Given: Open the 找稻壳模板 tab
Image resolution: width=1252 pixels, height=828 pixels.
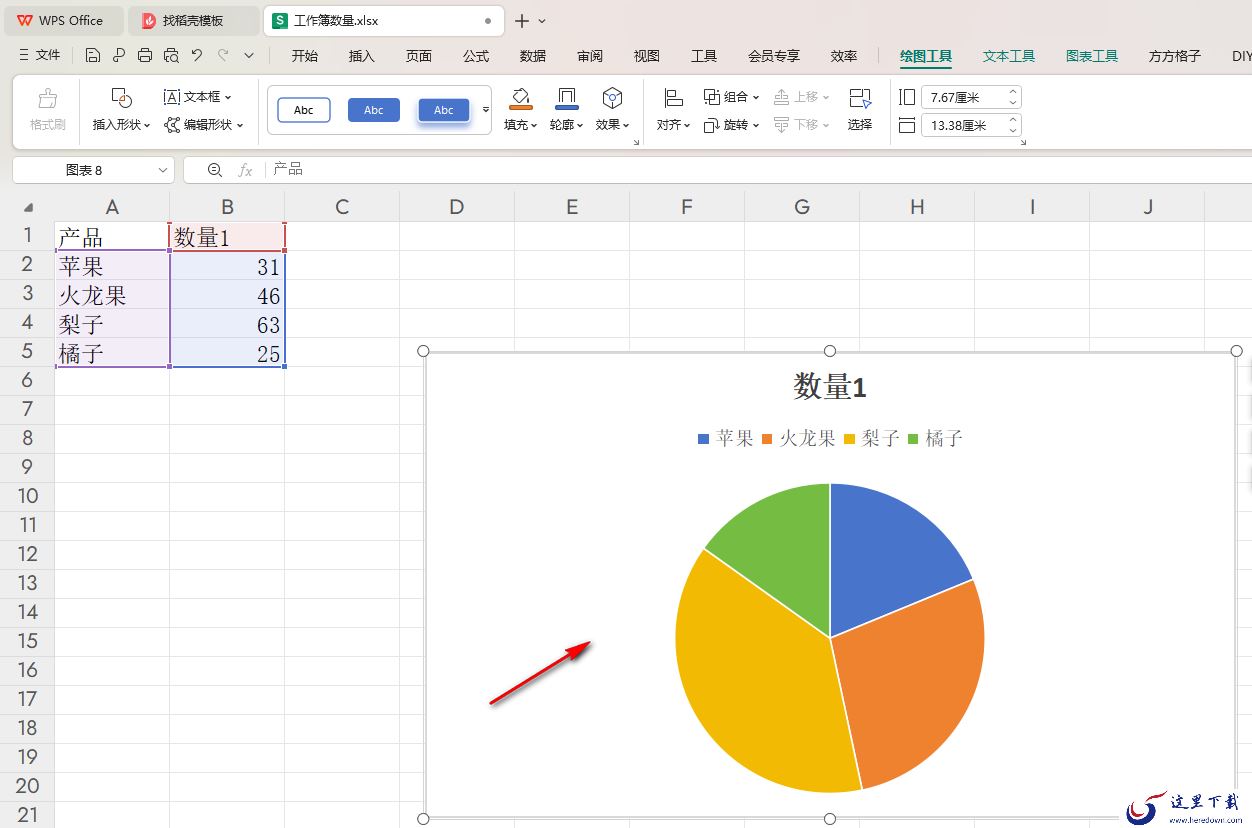Looking at the screenshot, I should tap(193, 20).
